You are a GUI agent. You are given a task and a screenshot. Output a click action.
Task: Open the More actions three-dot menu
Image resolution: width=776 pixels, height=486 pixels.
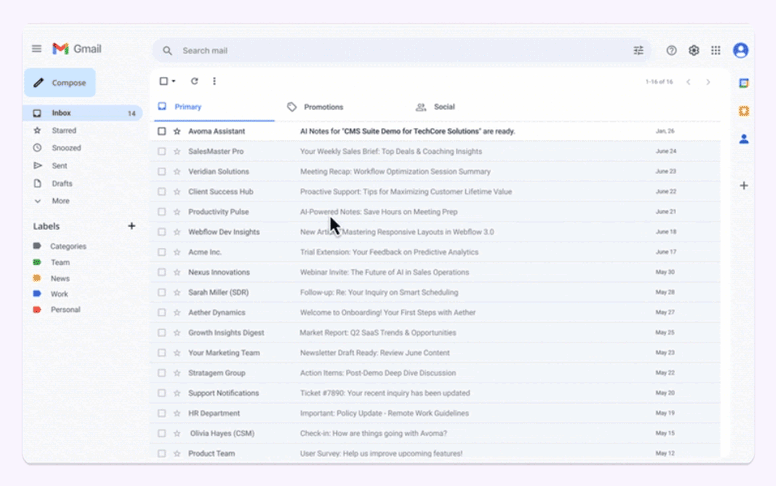tap(214, 81)
